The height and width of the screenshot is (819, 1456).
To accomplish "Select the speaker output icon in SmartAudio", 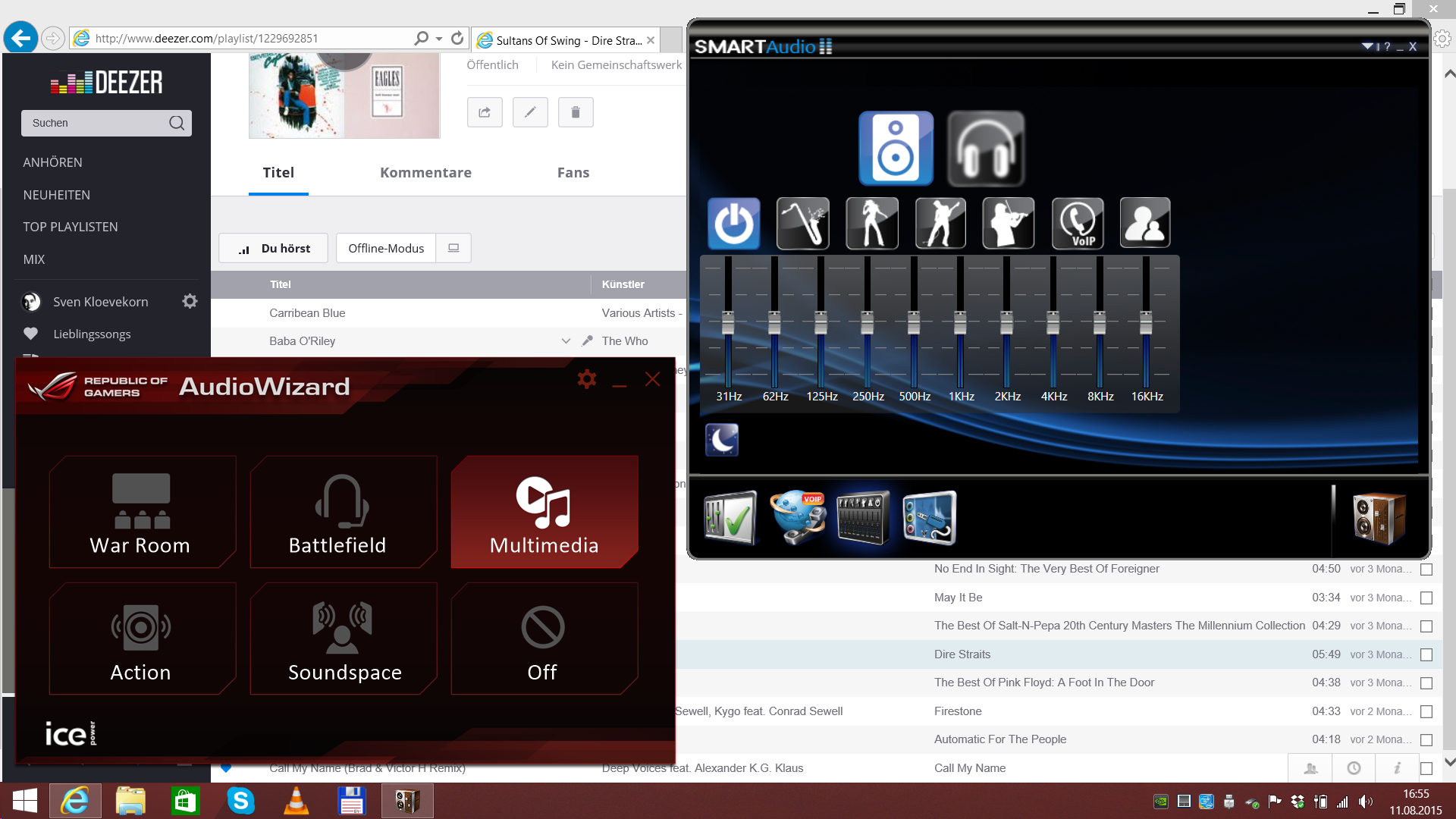I will [896, 149].
